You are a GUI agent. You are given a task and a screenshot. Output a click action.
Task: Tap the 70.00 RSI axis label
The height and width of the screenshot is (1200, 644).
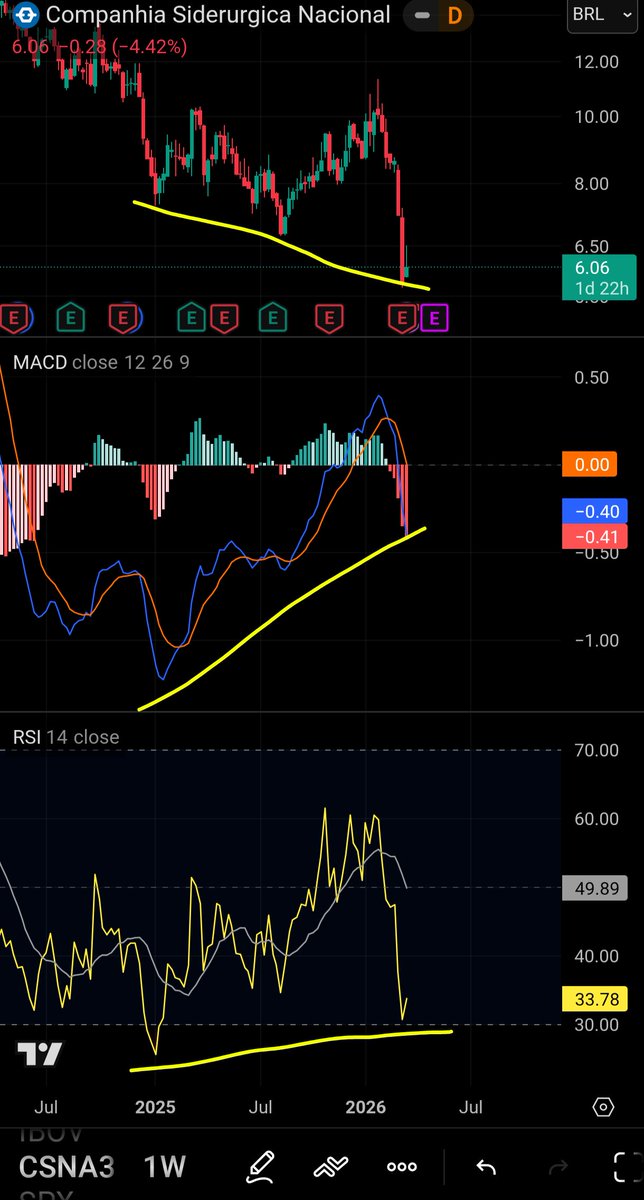tap(596, 750)
